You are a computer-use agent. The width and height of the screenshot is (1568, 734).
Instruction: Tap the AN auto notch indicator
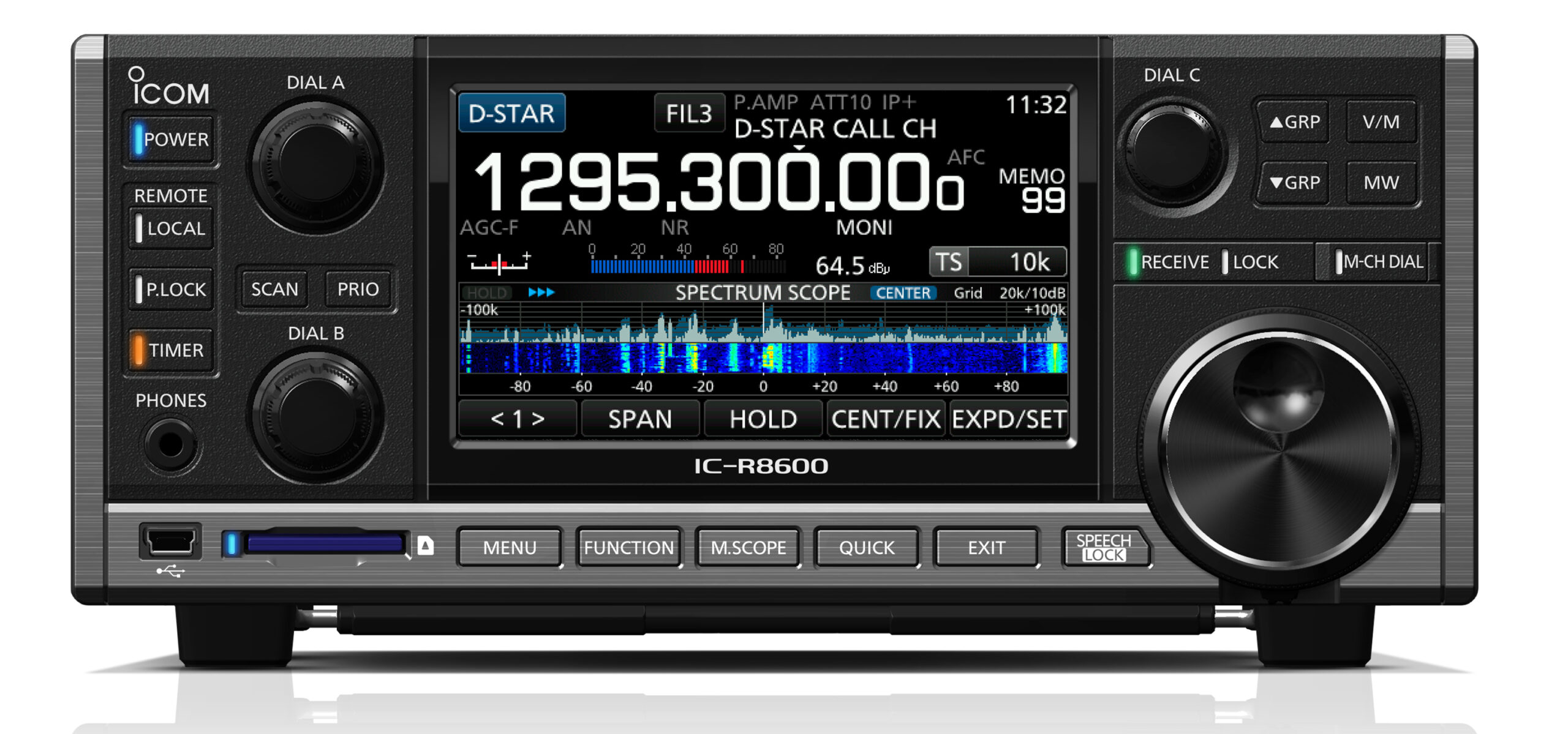coord(576,228)
